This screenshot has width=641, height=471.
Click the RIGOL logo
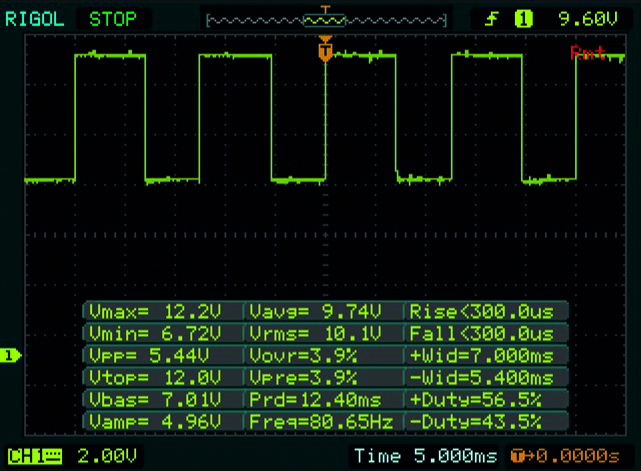pos(35,17)
